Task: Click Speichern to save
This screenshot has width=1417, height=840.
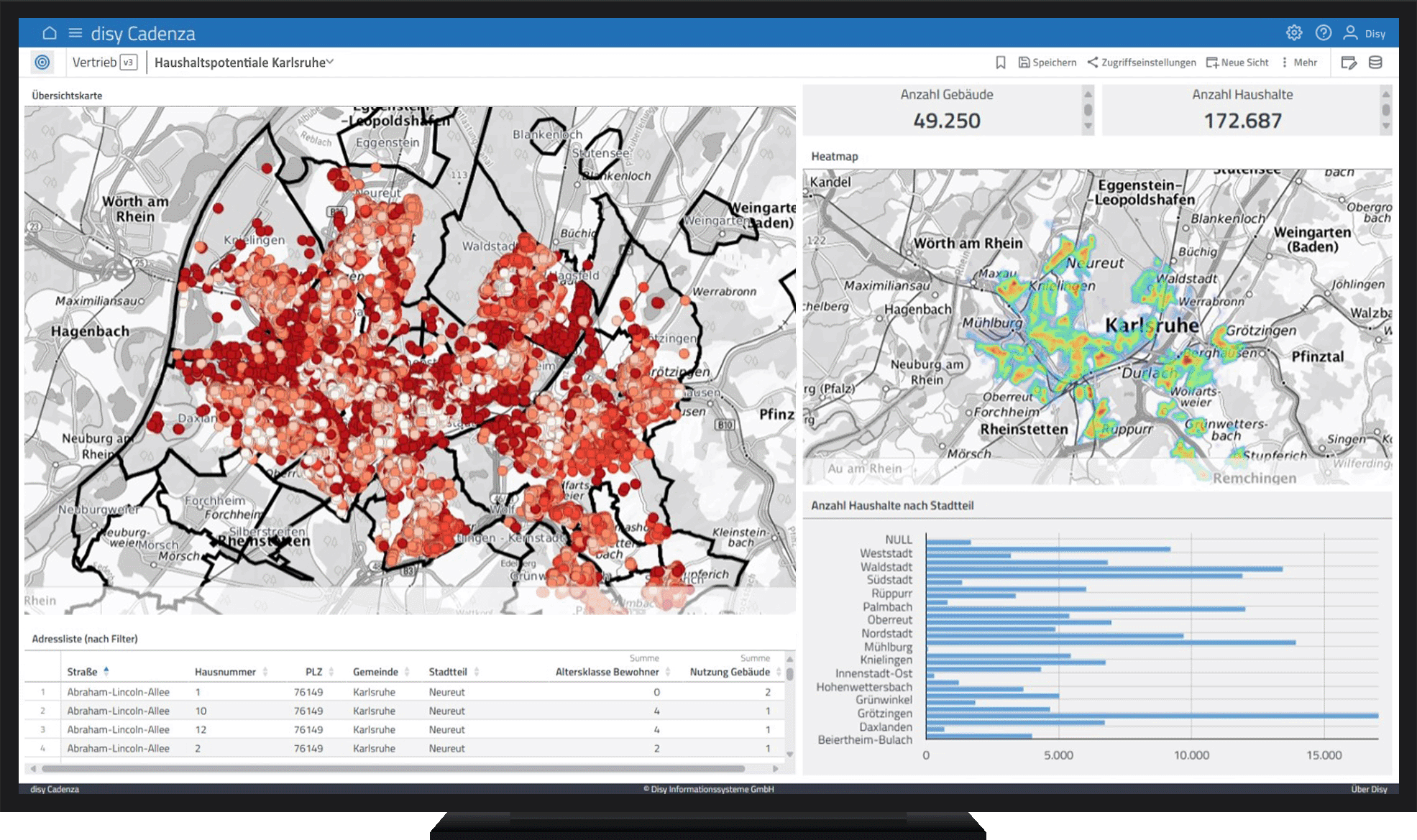Action: click(1047, 63)
